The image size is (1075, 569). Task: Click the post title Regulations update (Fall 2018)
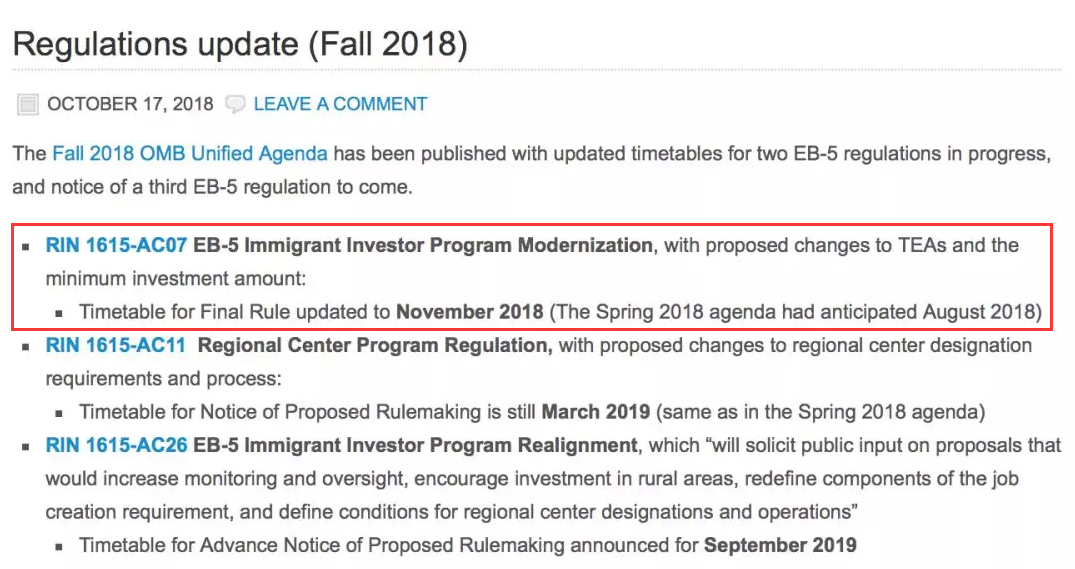coord(240,45)
